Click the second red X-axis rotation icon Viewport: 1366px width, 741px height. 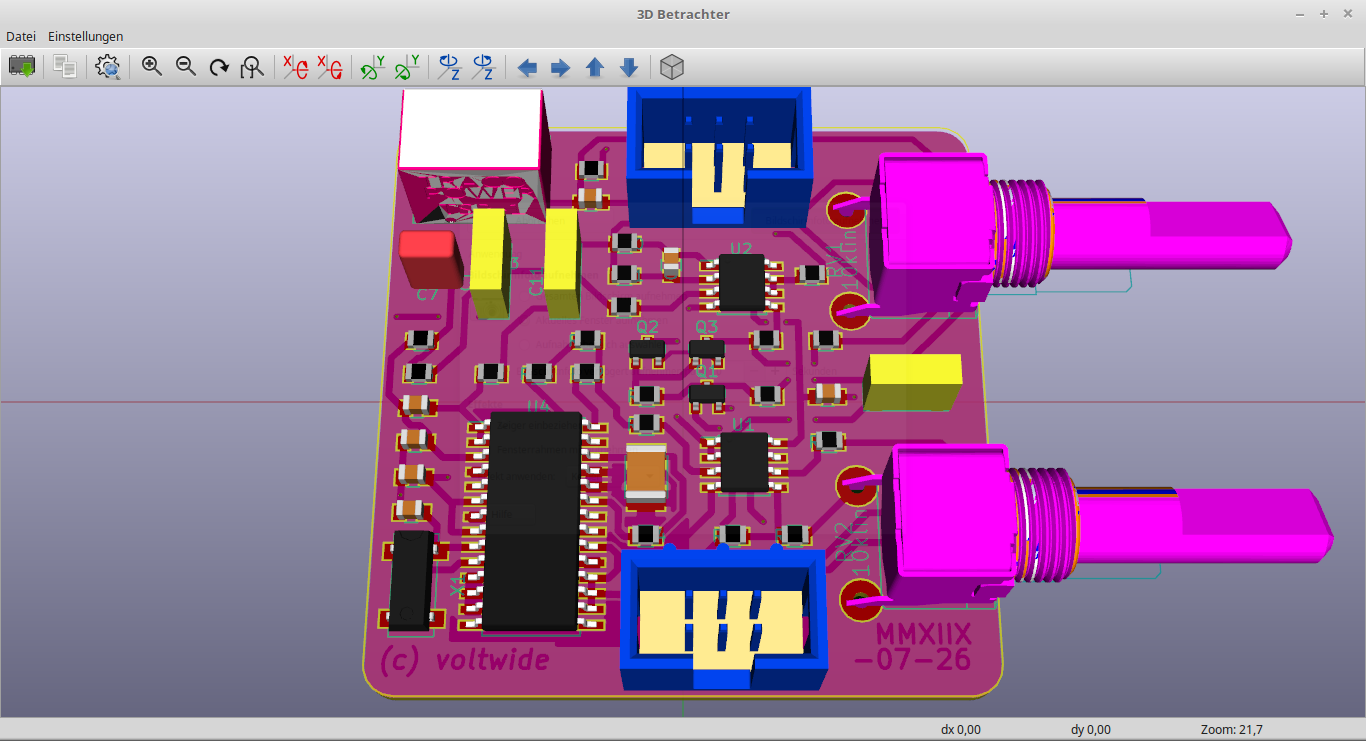point(329,67)
